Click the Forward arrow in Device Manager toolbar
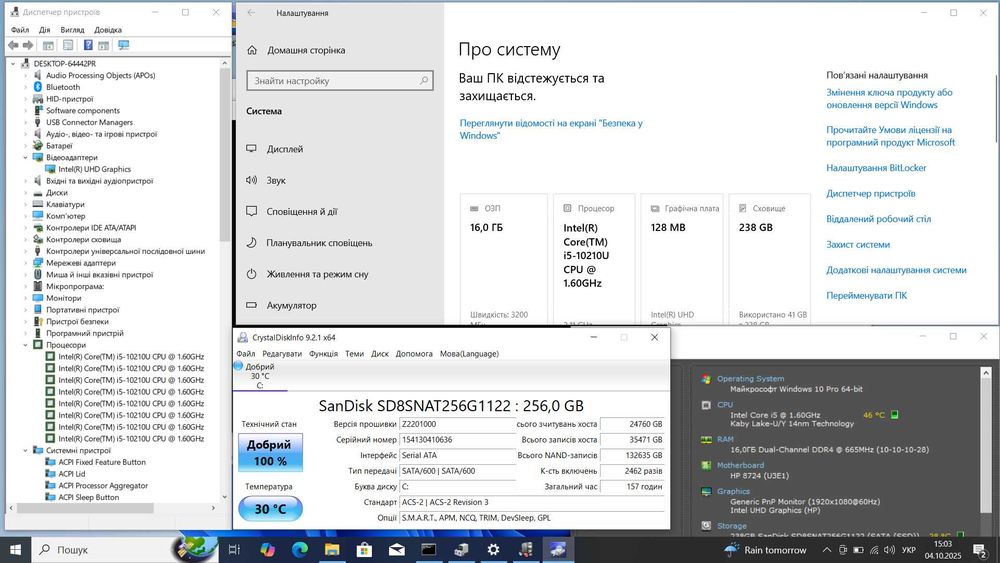Viewport: 1000px width, 563px height. 27,45
